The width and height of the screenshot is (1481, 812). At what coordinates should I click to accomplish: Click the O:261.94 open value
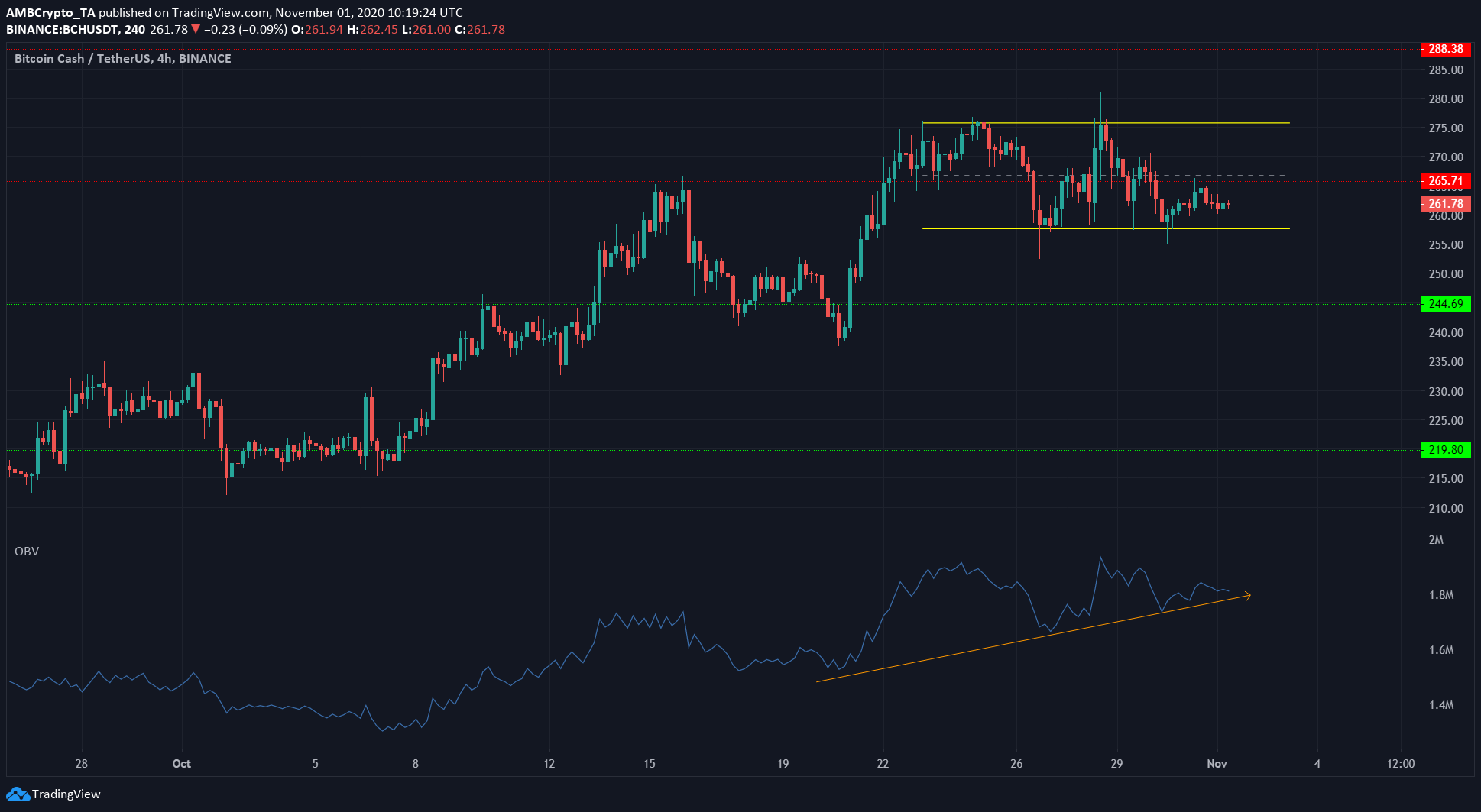point(316,30)
